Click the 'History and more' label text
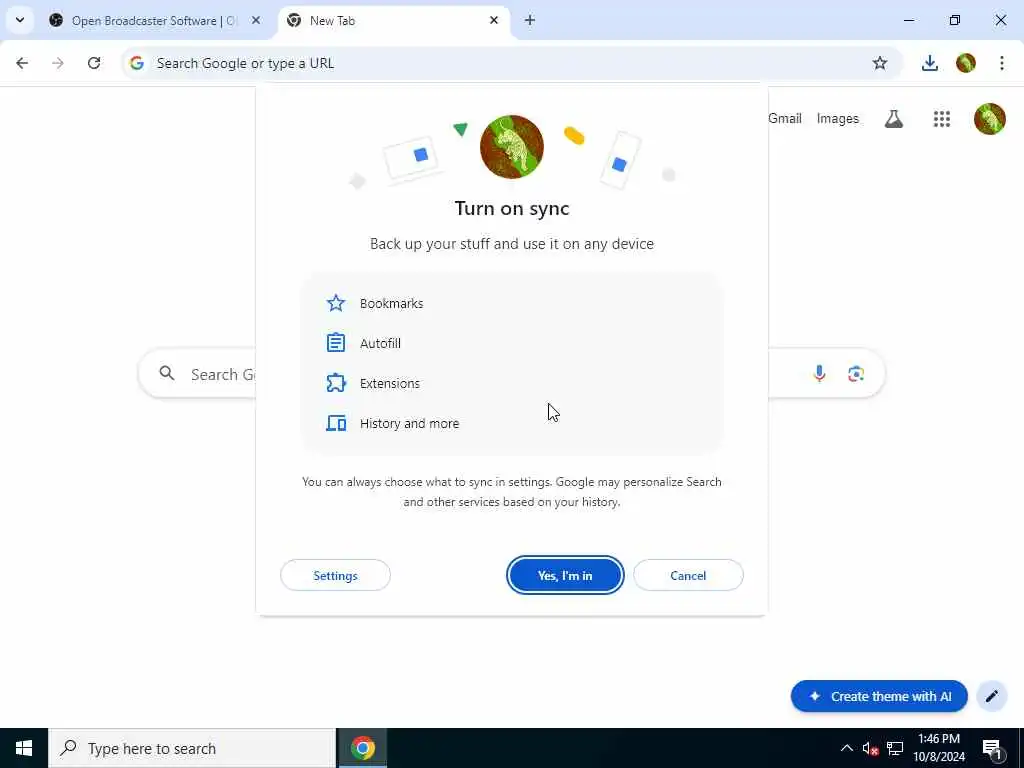Viewport: 1024px width, 768px height. 409,423
